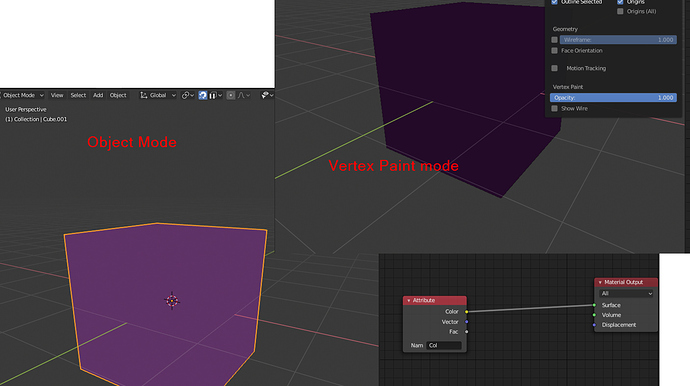
Task: Open the View menu
Action: click(x=57, y=95)
